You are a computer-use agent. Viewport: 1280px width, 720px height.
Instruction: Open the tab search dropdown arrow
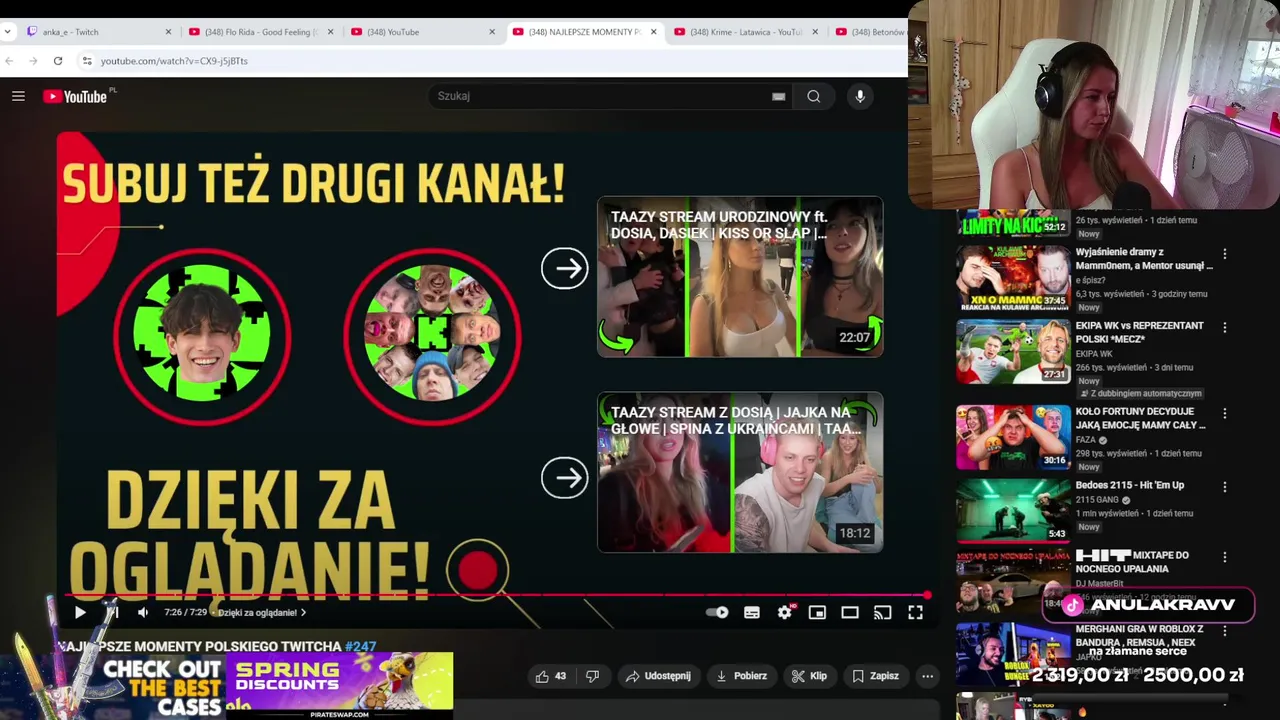tap(8, 32)
